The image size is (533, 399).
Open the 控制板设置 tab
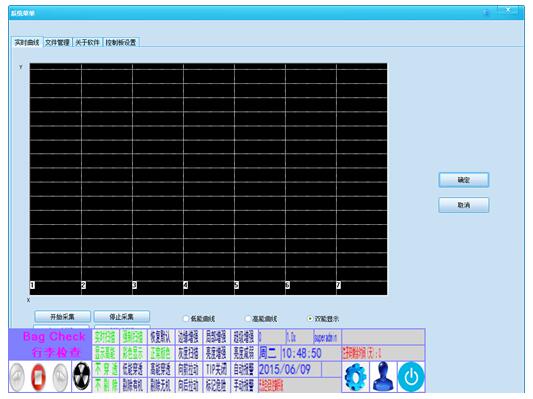pyautogui.click(x=121, y=42)
